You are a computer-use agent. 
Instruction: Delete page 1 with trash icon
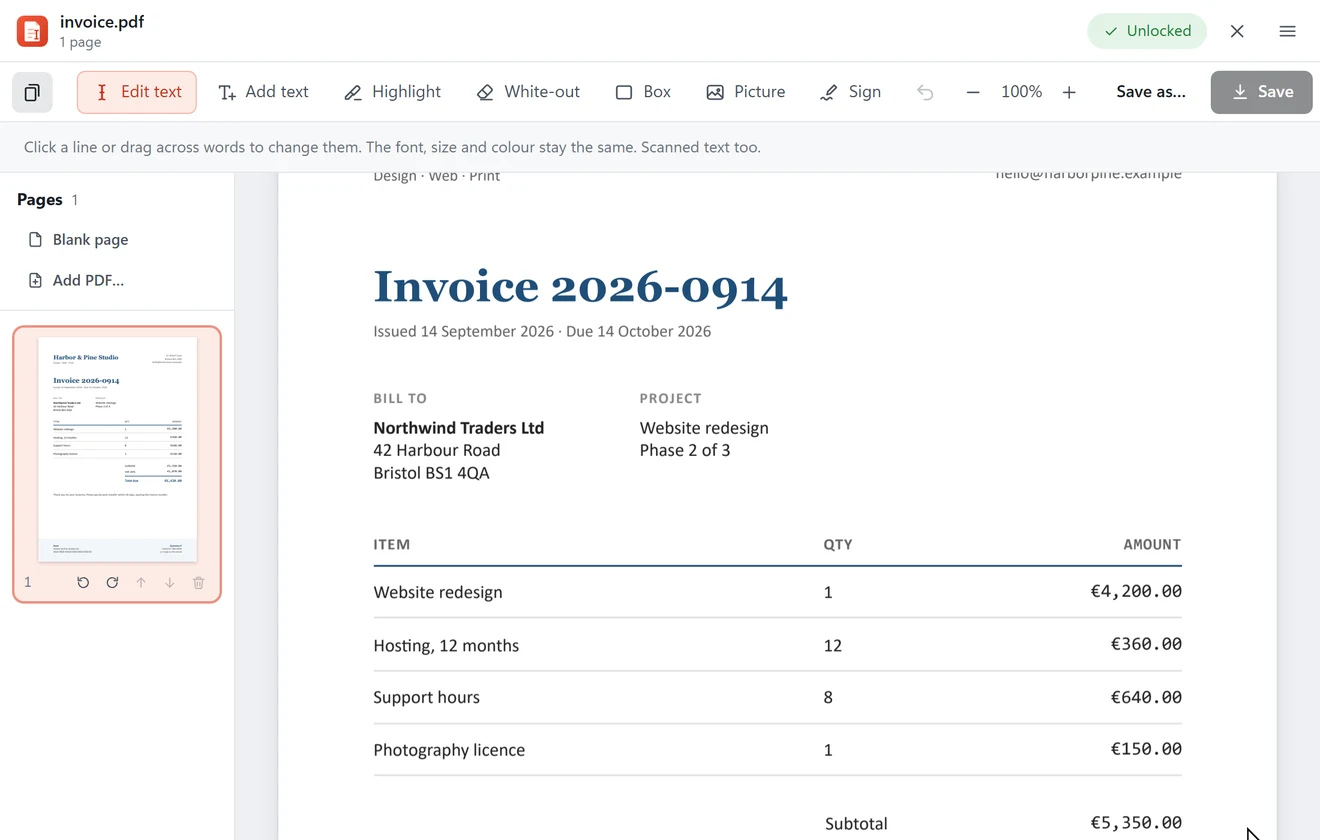pos(199,583)
